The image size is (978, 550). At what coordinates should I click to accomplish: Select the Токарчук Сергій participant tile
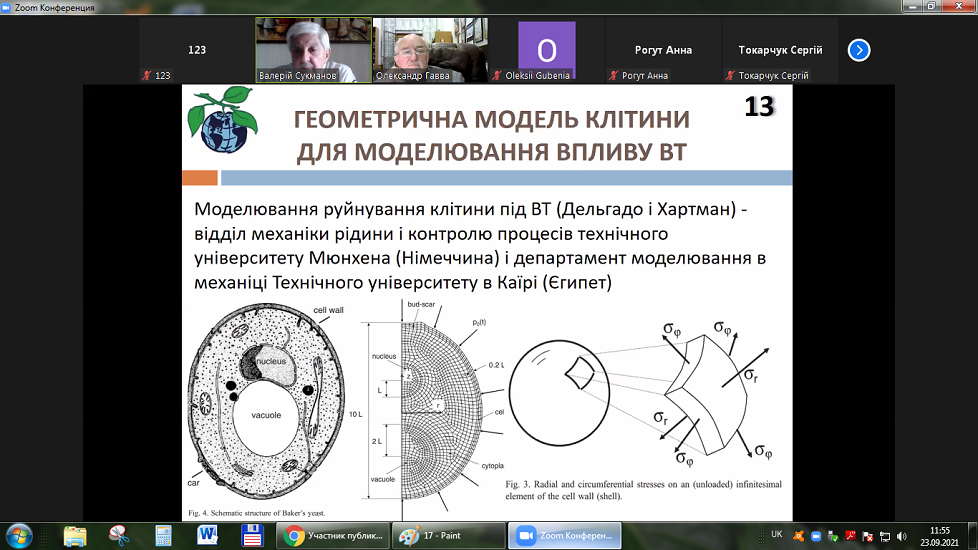[780, 50]
